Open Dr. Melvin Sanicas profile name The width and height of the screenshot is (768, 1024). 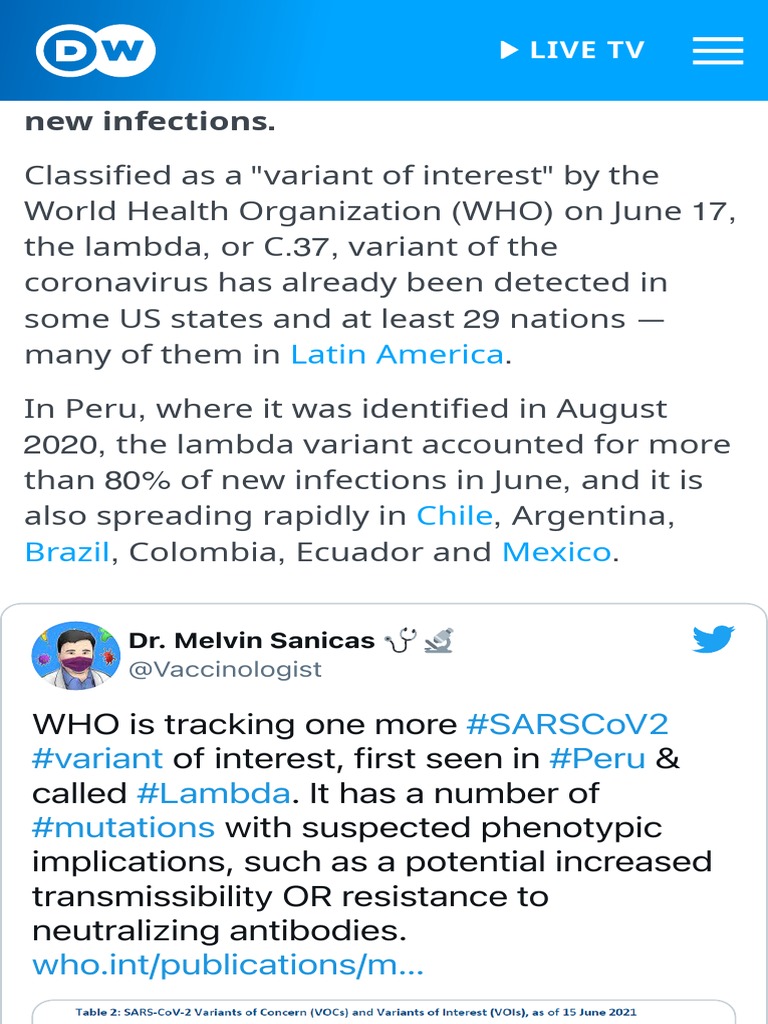pos(252,641)
